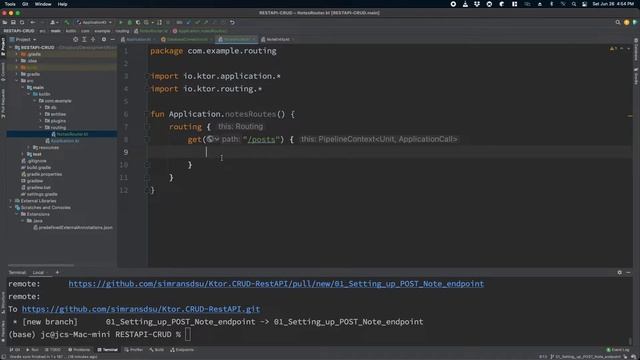Click the Project panel horizontal scrollbar
640x360 pixels.
(41, 265)
